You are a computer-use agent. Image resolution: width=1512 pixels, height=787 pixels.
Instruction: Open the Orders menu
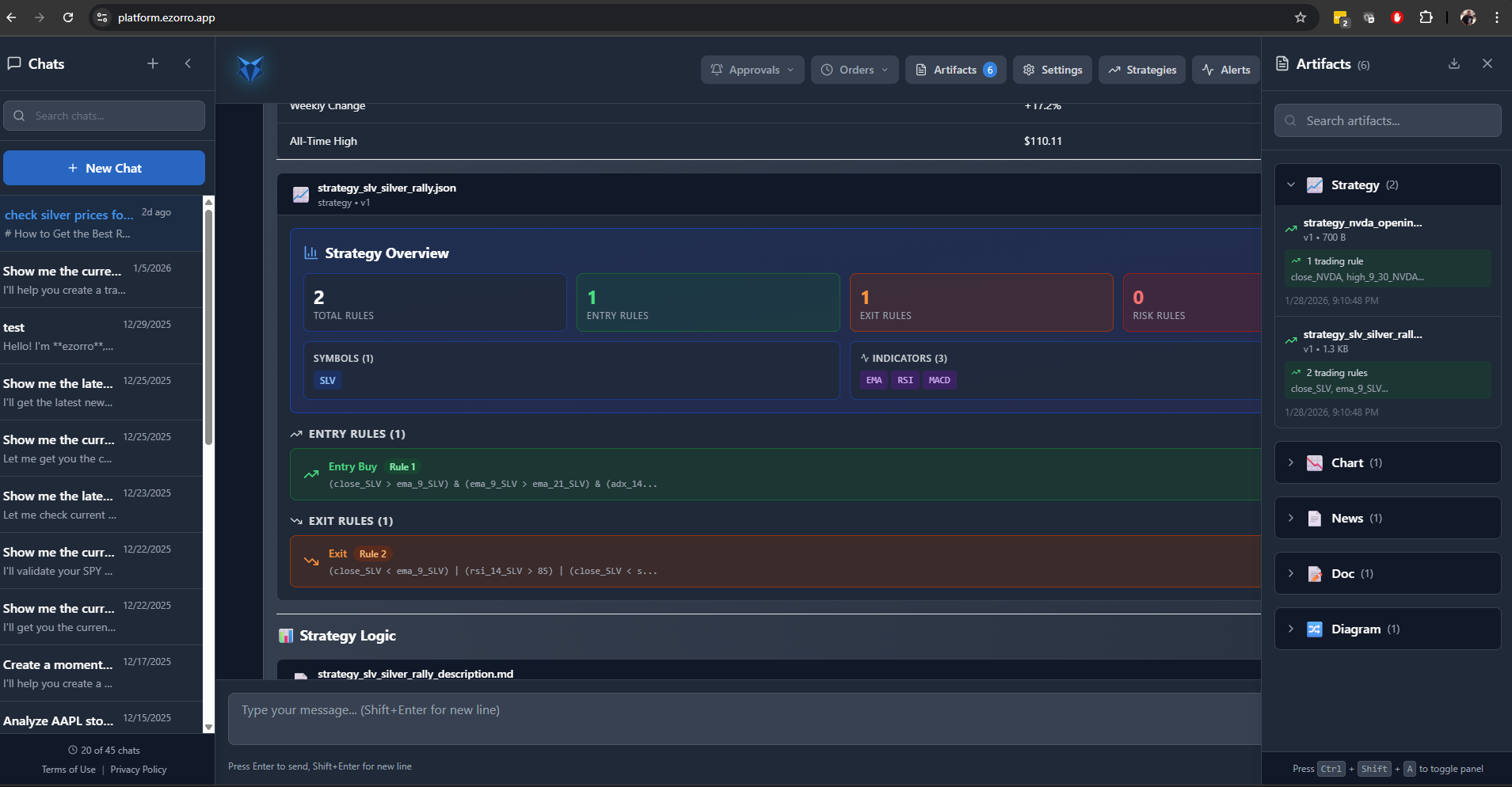coord(854,70)
